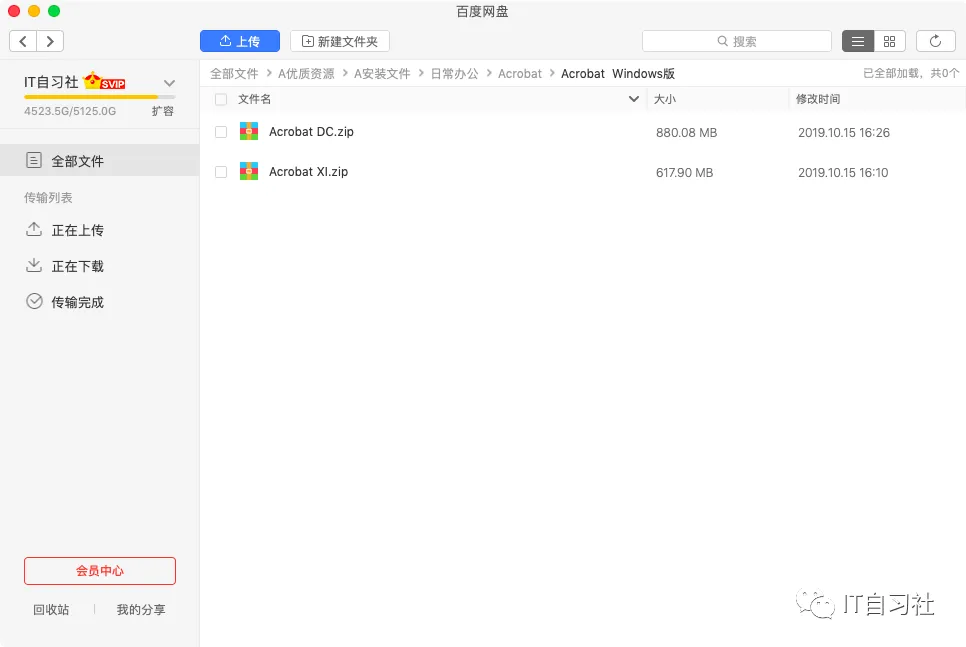Screen dimensions: 966x647
Task: Go to A安装文件 breadcrumb folder
Action: click(382, 74)
